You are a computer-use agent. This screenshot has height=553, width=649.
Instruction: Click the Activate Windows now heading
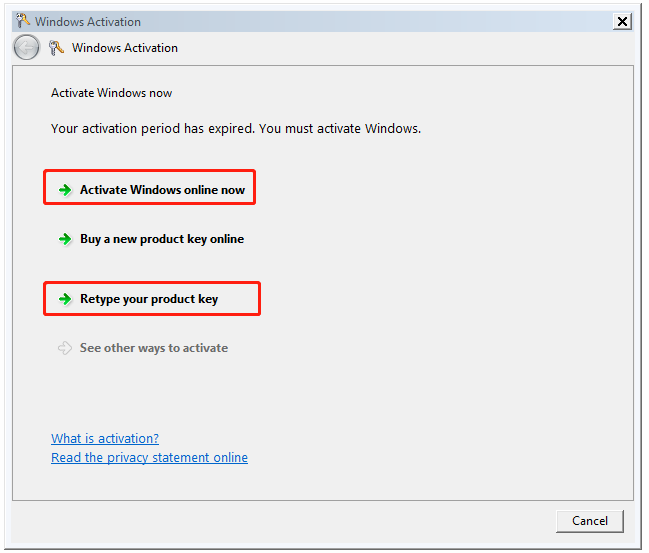[111, 93]
